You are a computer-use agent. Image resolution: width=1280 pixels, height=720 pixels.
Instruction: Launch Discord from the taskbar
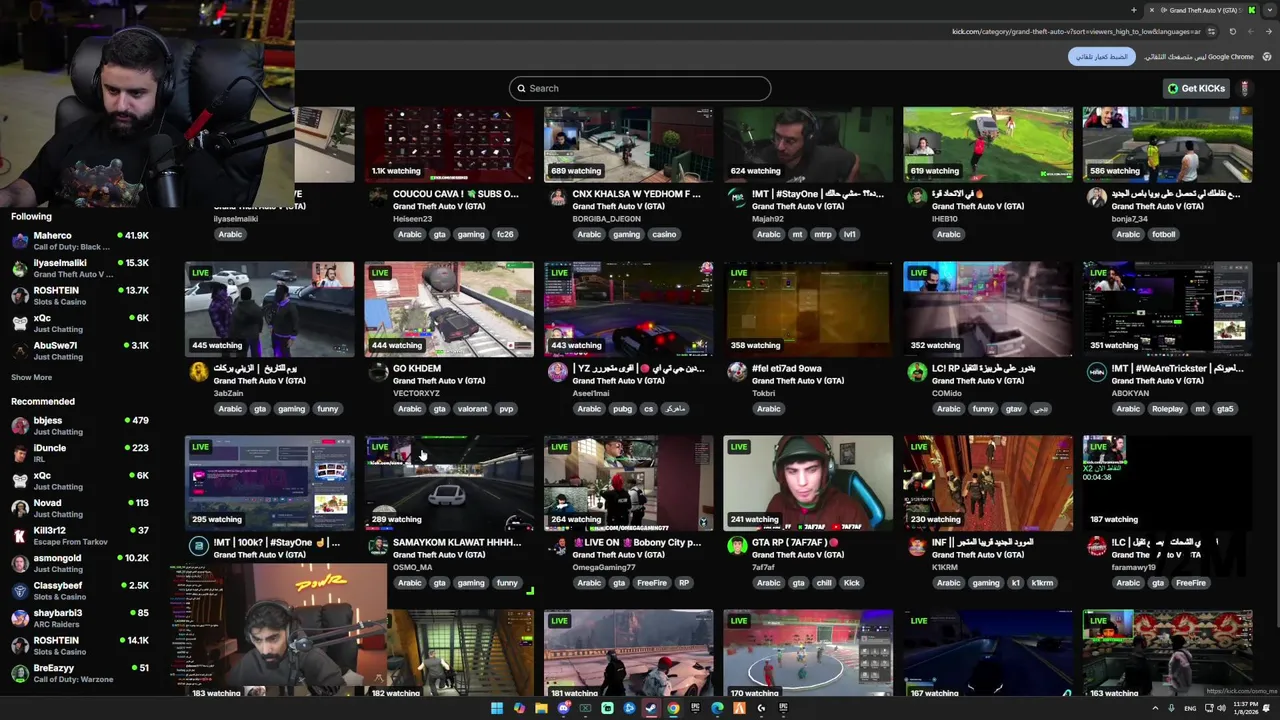(563, 708)
